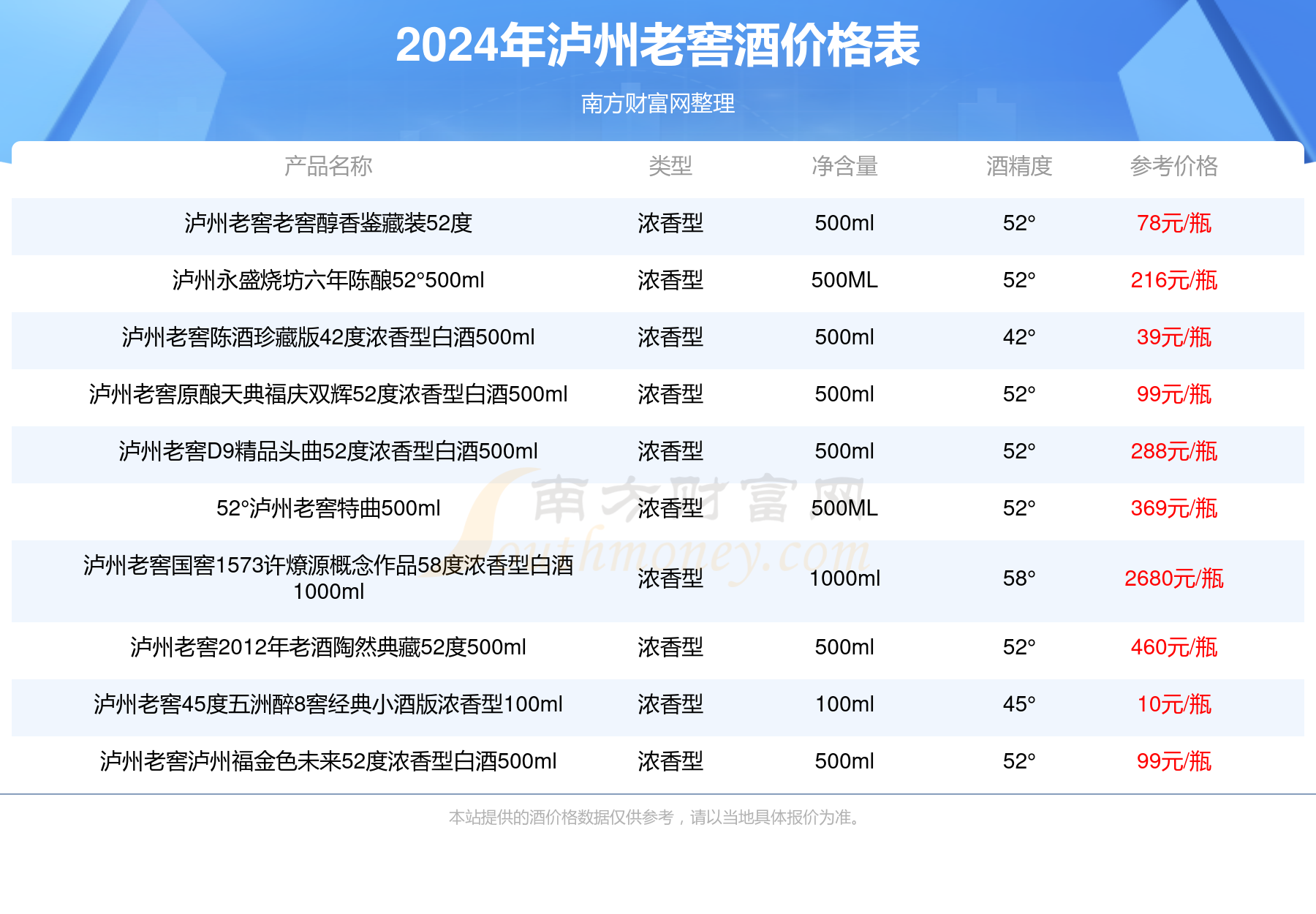Click 浓香型 in the 醇香鉴藏装 row
This screenshot has width=1316, height=914.
click(670, 223)
